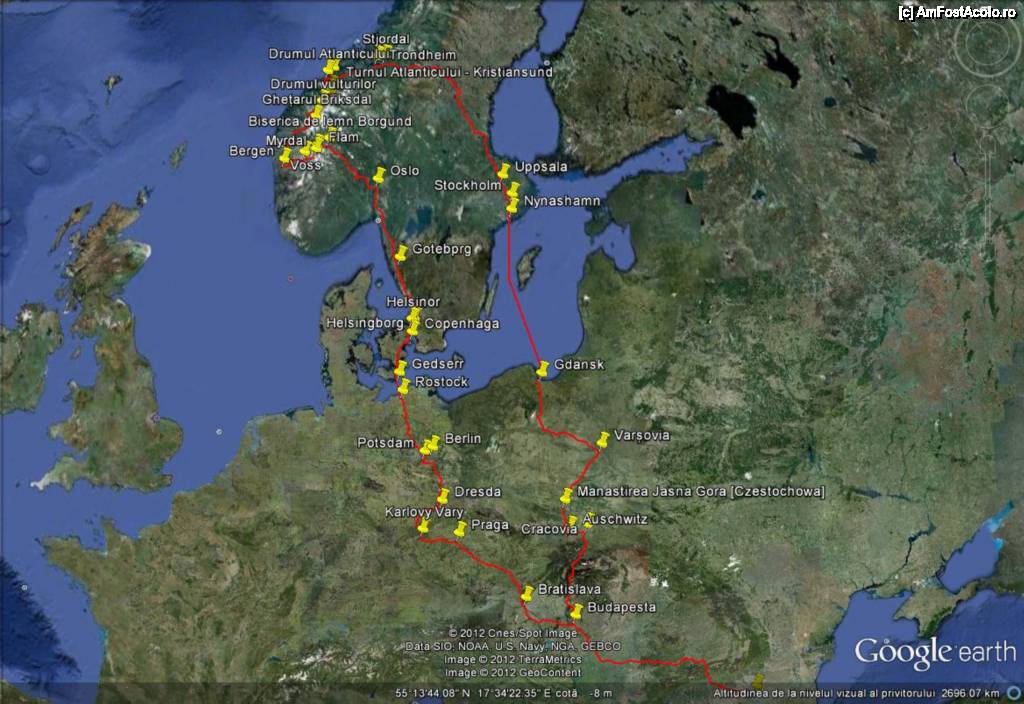The image size is (1024, 704).
Task: Click the AmFostAcolo.ro watermark text
Action: [x=958, y=12]
